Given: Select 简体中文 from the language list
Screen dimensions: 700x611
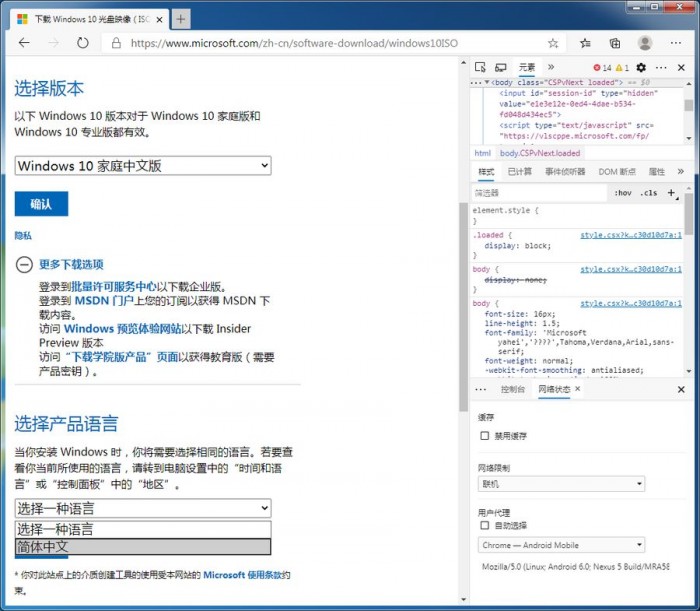Looking at the screenshot, I should coord(143,547).
